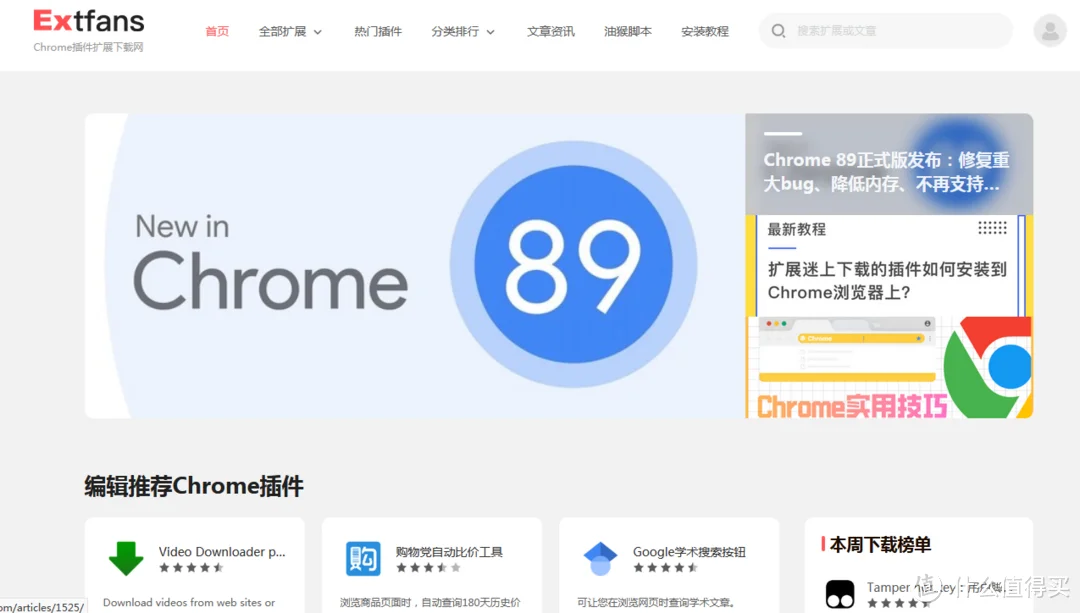Viewport: 1080px width, 613px height.
Task: Open the user avatar icon
Action: pyautogui.click(x=1050, y=31)
